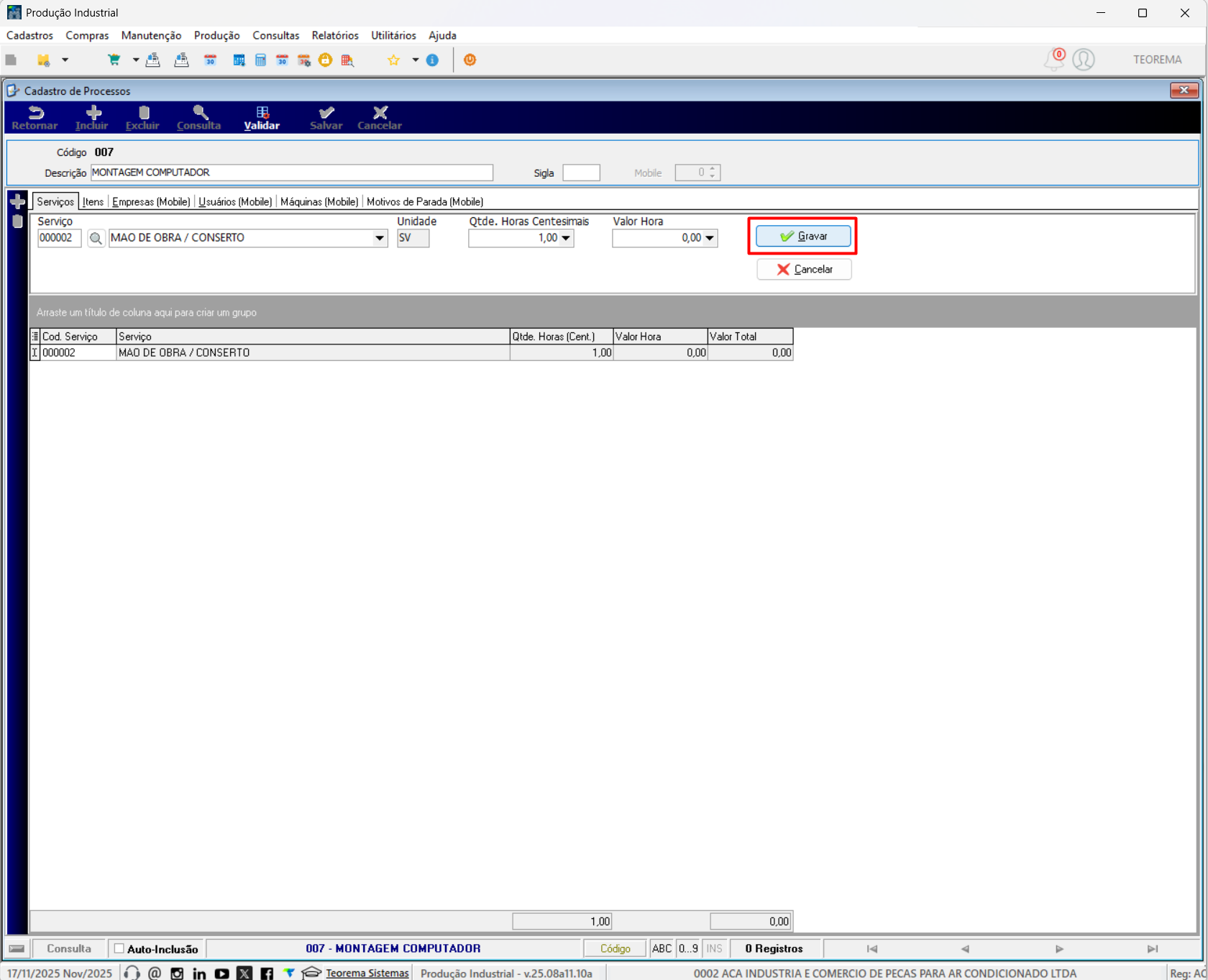The image size is (1208, 980).
Task: Click the orange power icon
Action: click(x=470, y=60)
